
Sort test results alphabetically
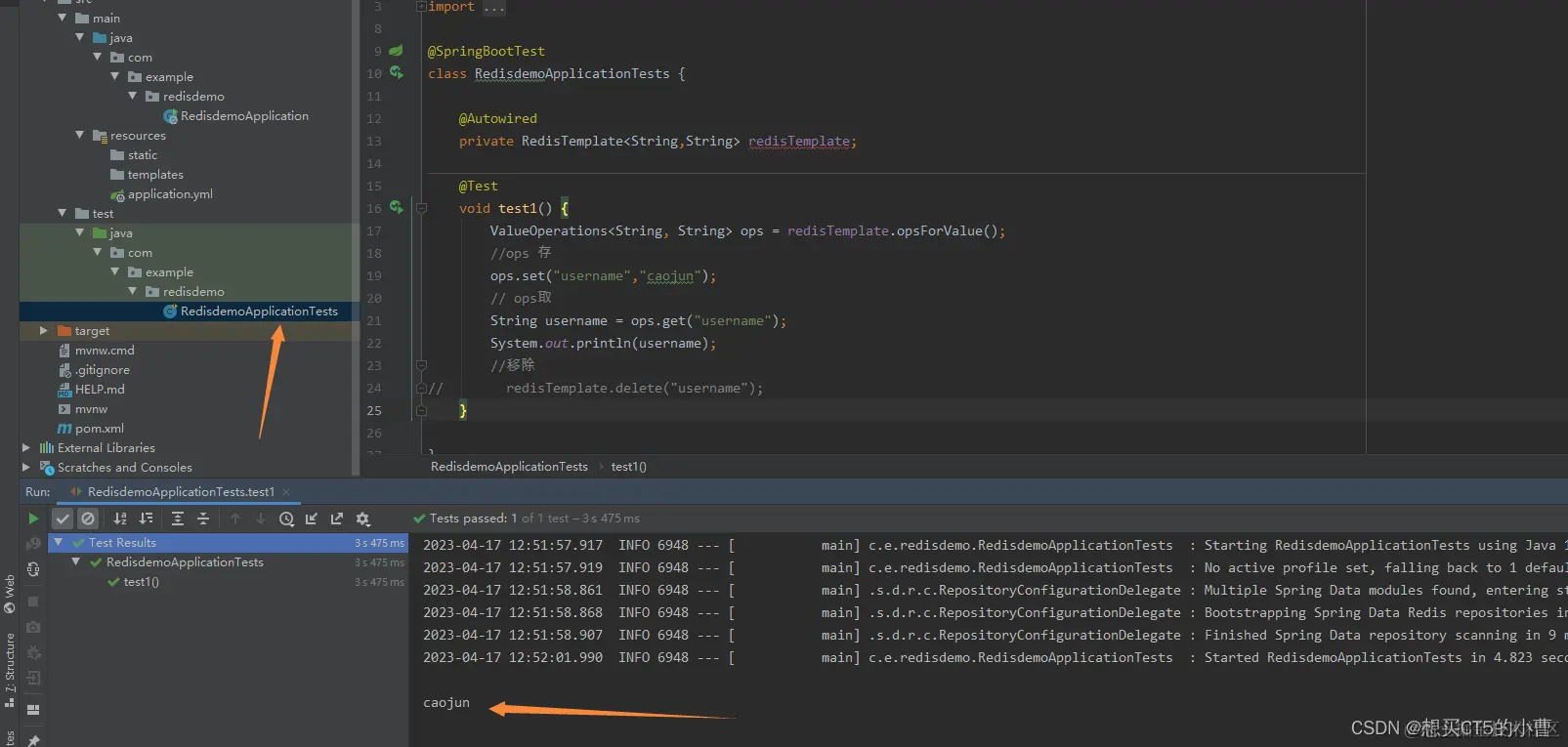pos(120,519)
